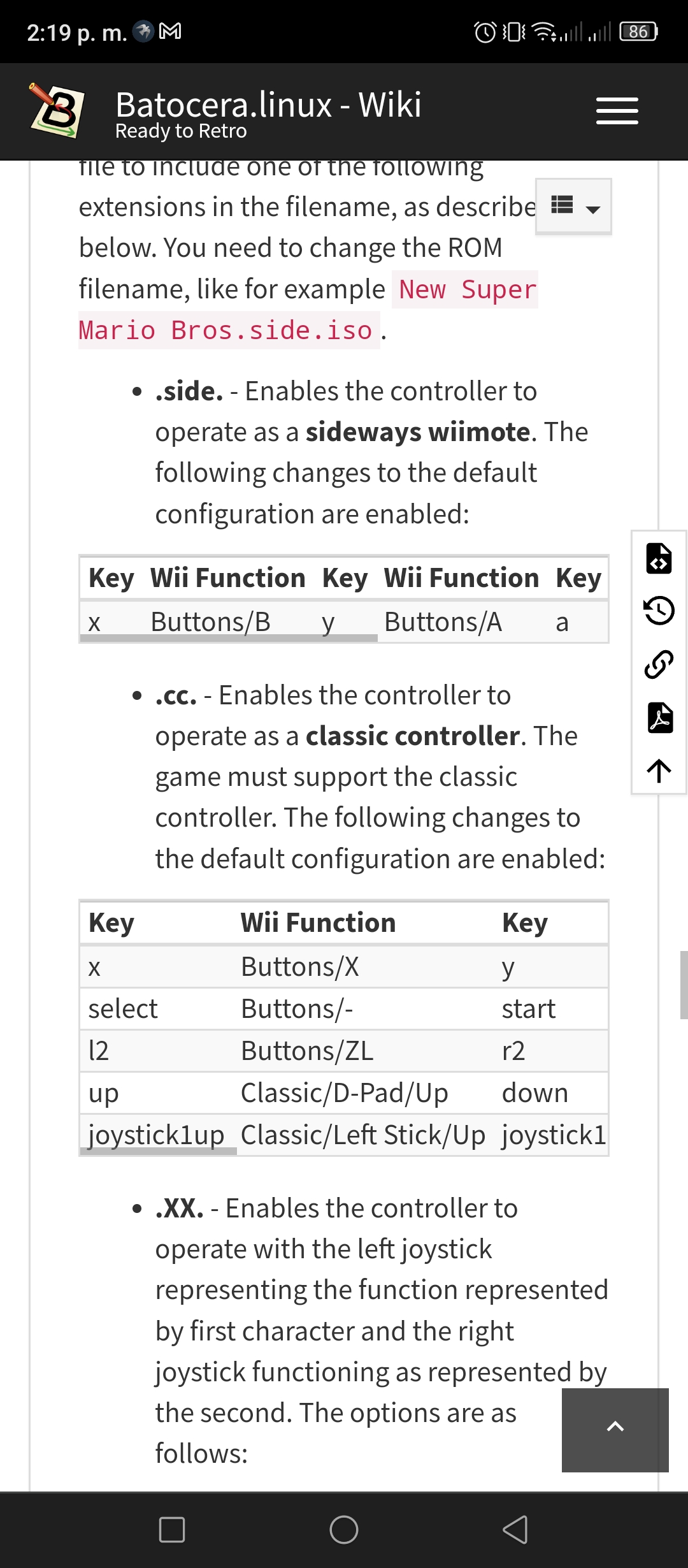The image size is (688, 1568).
Task: Click horizontal scrollbar of classic controller table
Action: pyautogui.click(x=159, y=1151)
